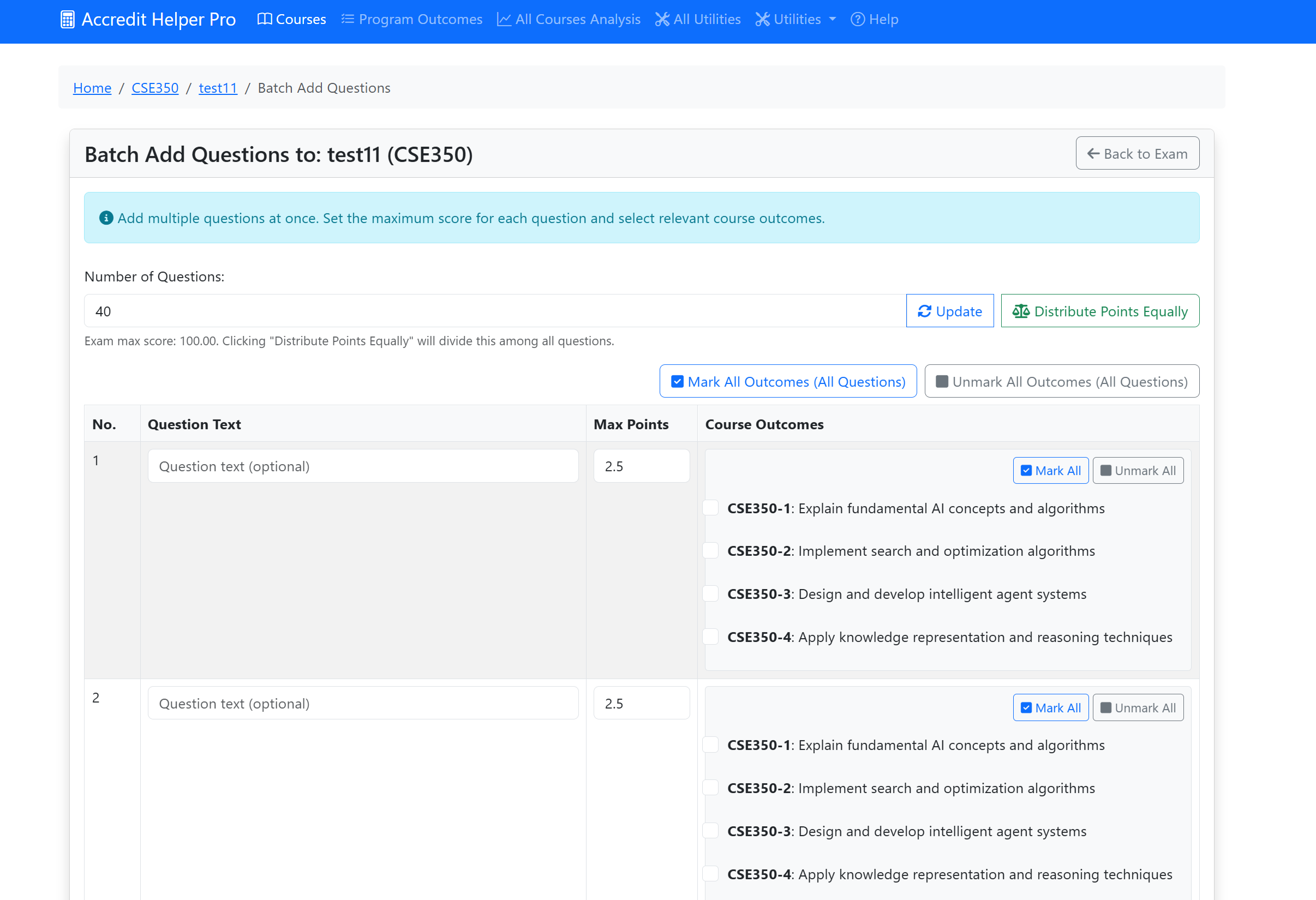
Task: Expand the Utilities dropdown menu
Action: (795, 19)
